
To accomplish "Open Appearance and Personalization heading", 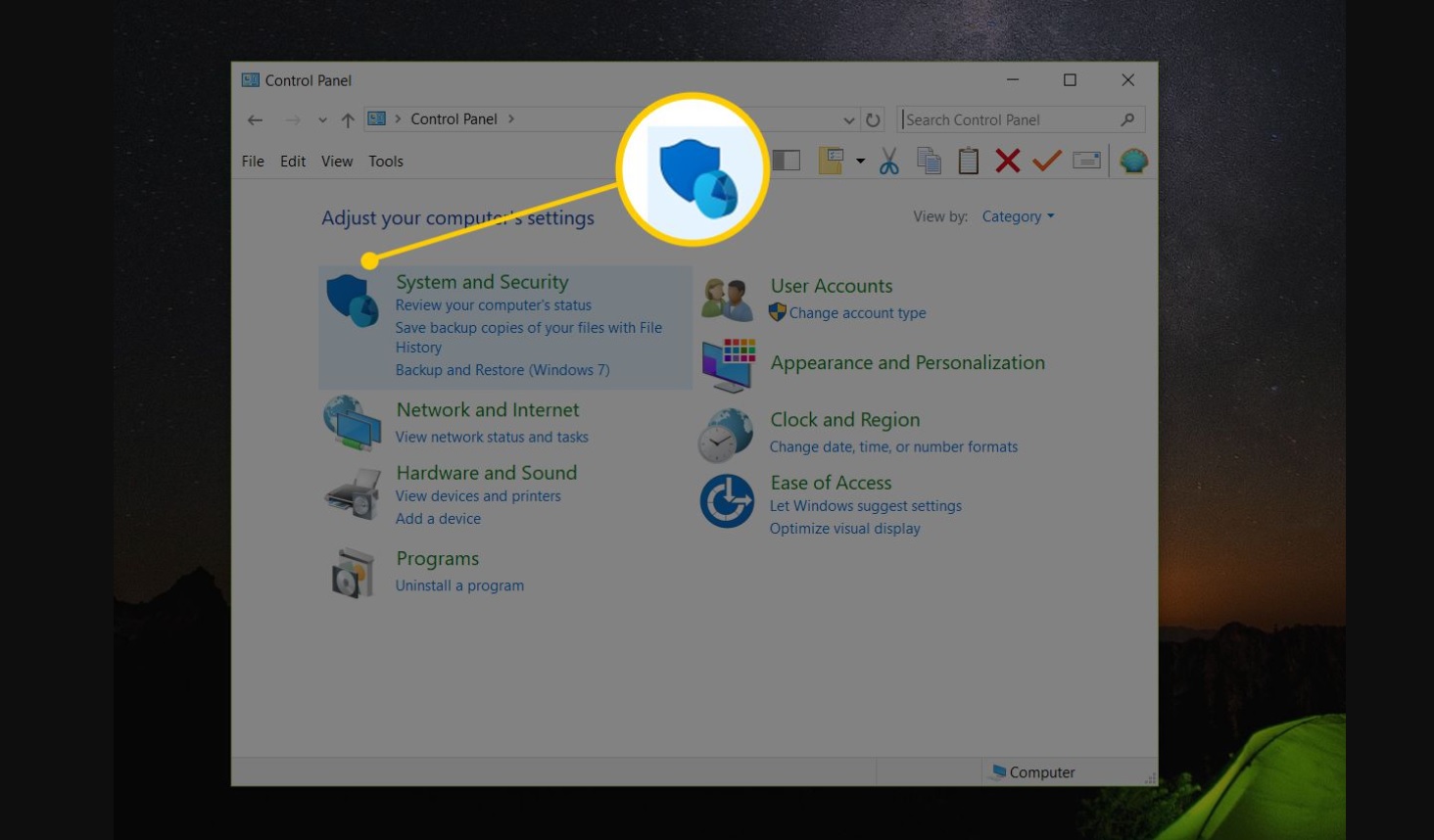I will click(x=908, y=363).
